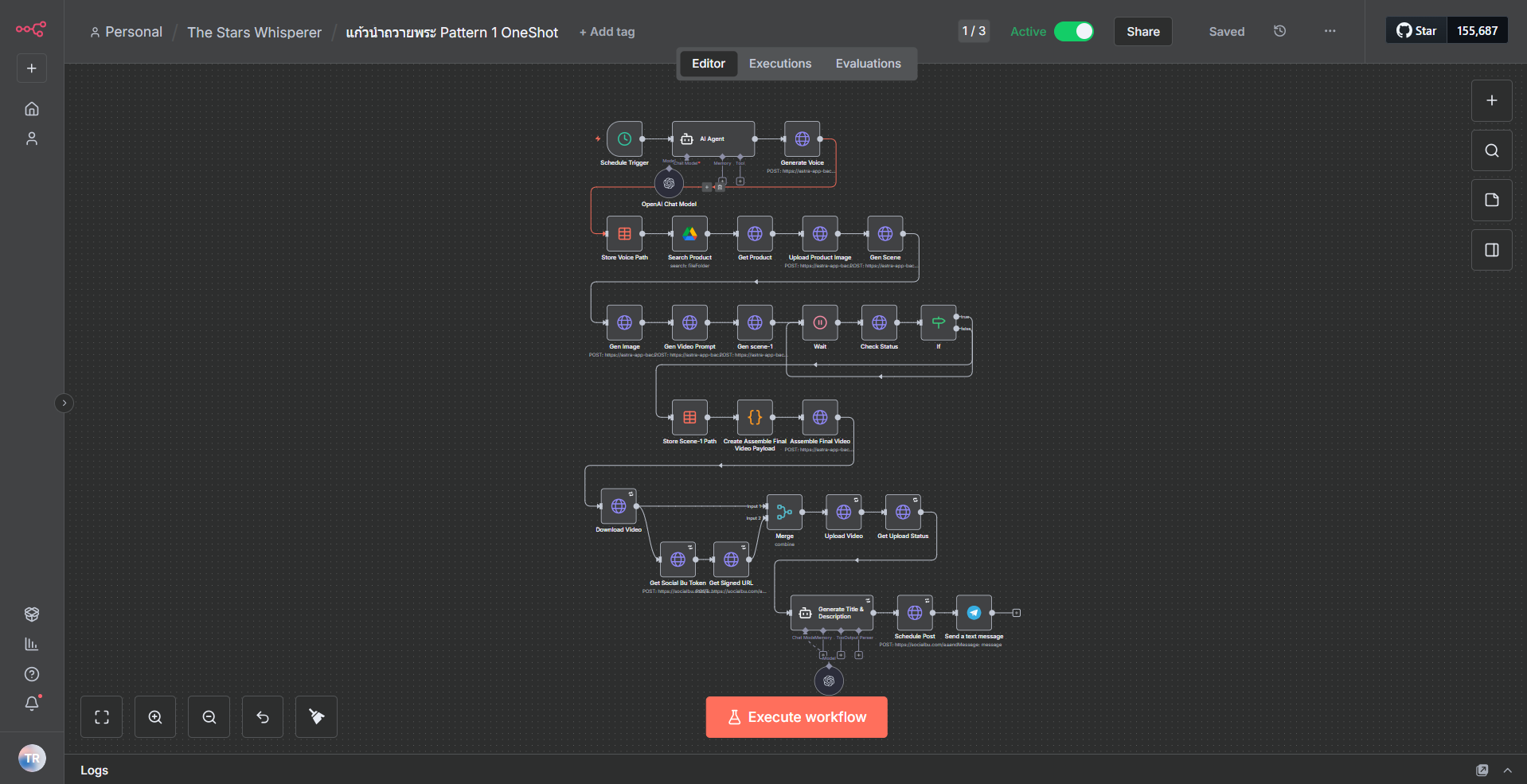Click the Share button

click(x=1142, y=32)
